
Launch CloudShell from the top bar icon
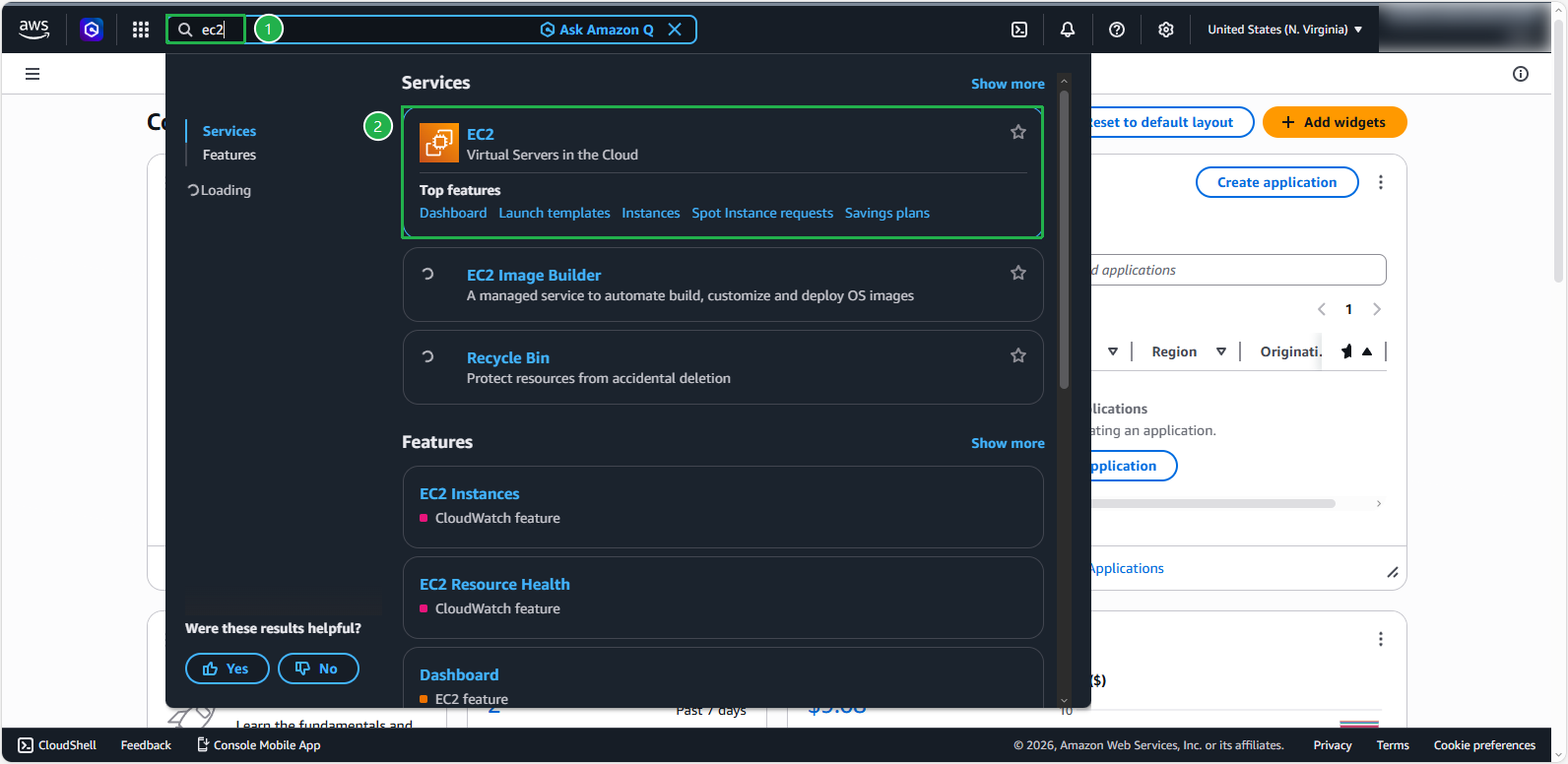(x=1019, y=30)
